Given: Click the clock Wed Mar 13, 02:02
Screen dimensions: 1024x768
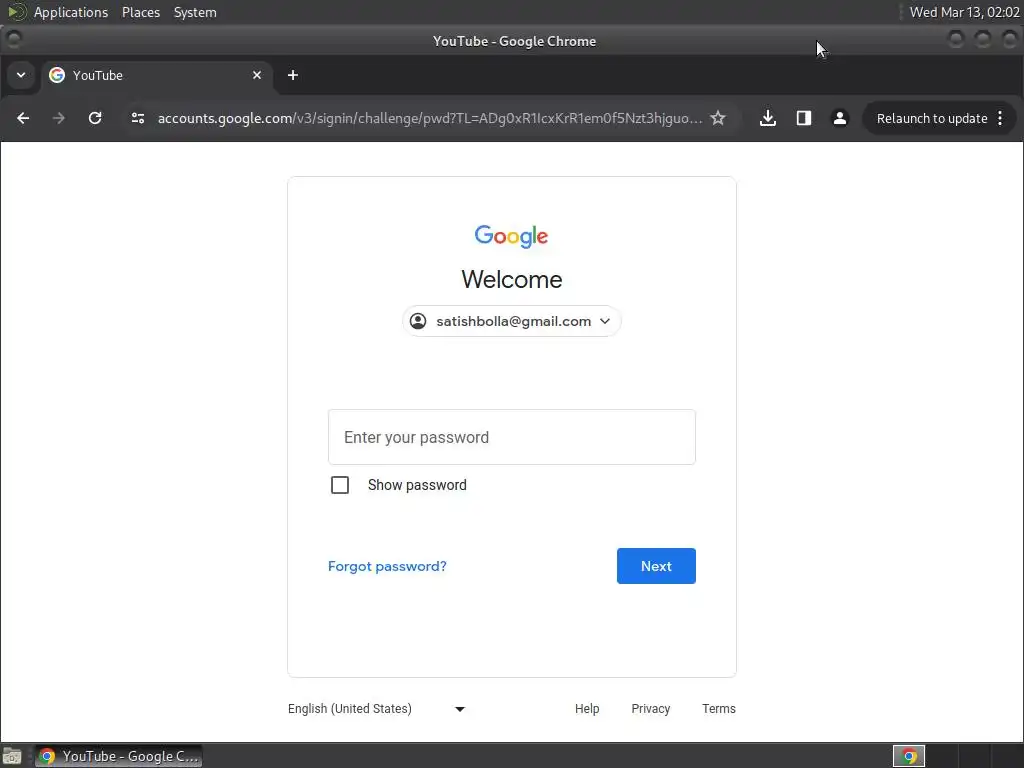Looking at the screenshot, I should coord(965,12).
